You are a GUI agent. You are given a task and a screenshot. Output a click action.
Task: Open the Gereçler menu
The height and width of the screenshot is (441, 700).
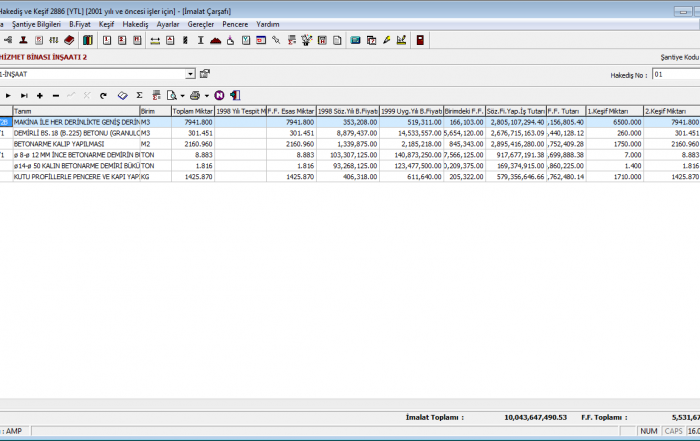click(x=201, y=23)
